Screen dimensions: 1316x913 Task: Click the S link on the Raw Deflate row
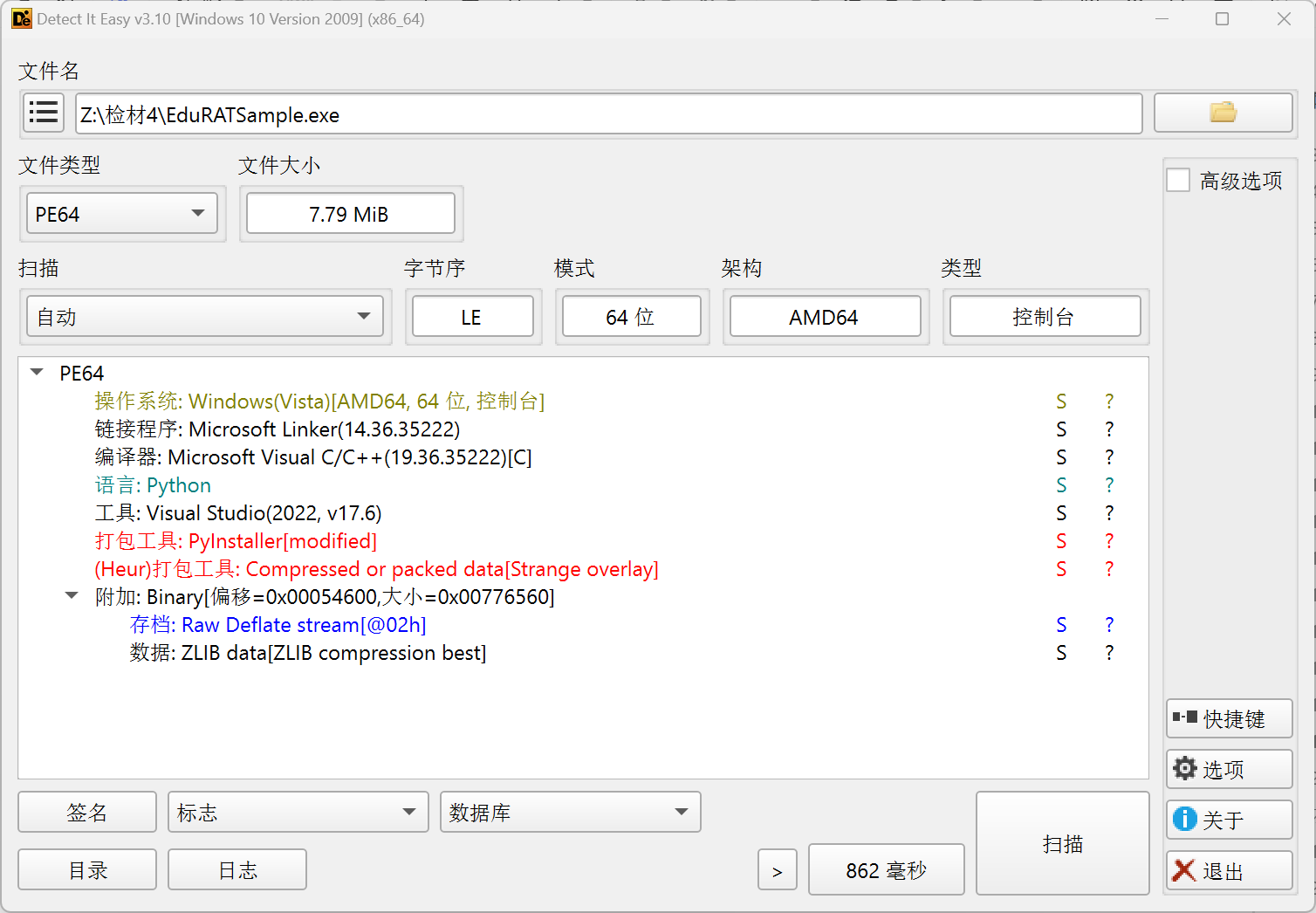point(1061,624)
